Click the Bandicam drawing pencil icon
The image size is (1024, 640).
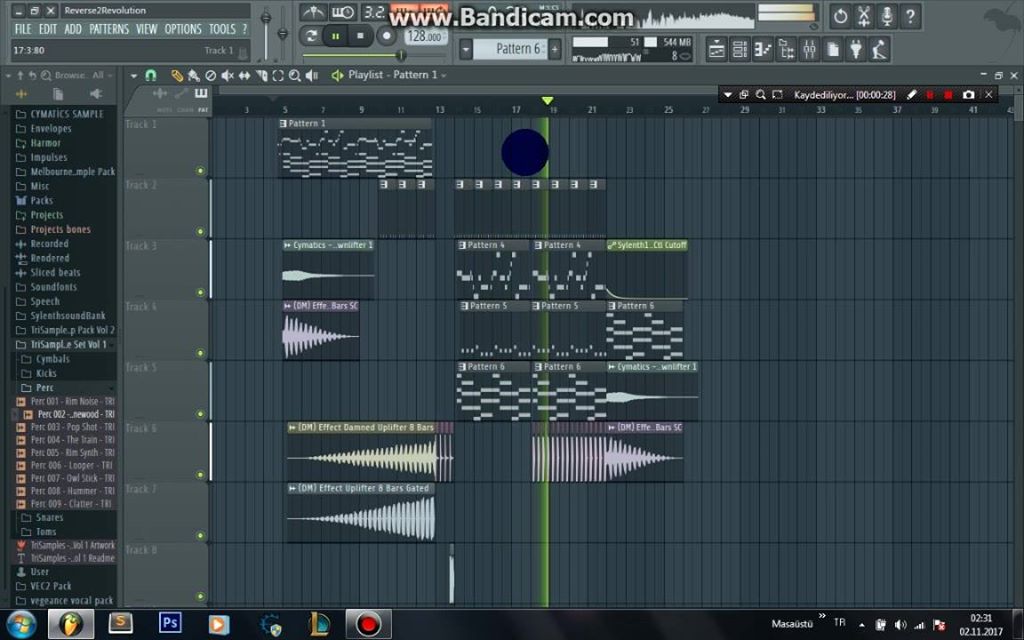(912, 95)
